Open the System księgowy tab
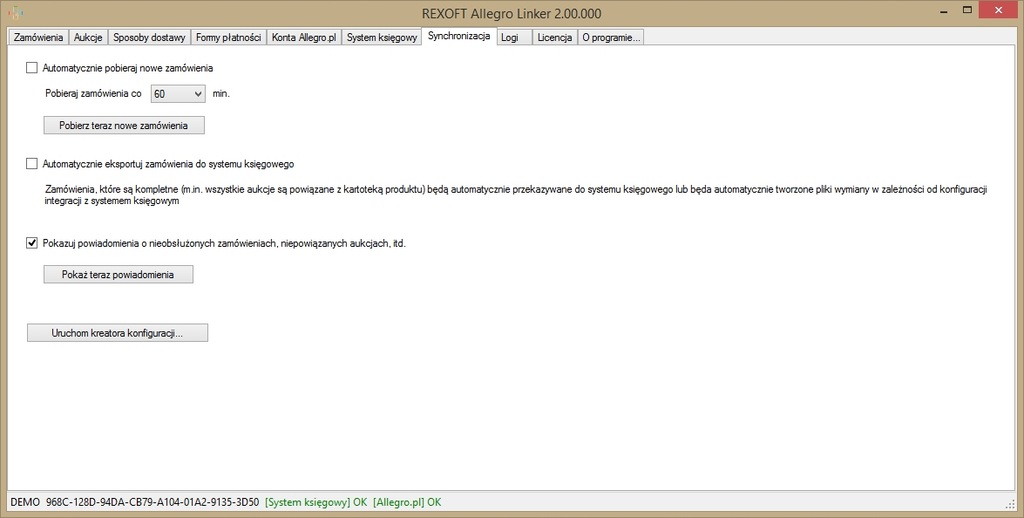This screenshot has width=1024, height=518. [x=382, y=37]
